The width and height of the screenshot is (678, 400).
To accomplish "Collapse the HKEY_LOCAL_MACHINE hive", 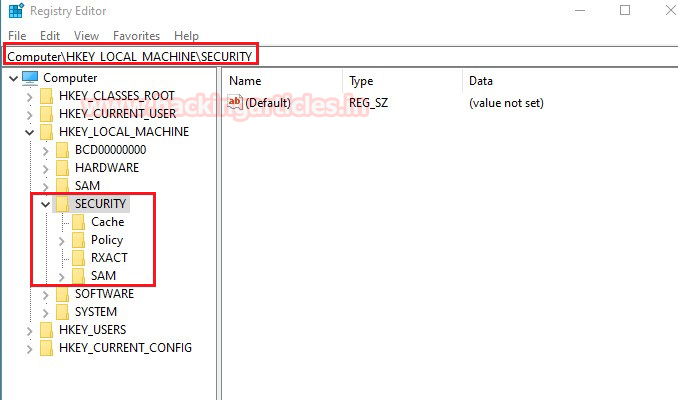I will point(29,132).
